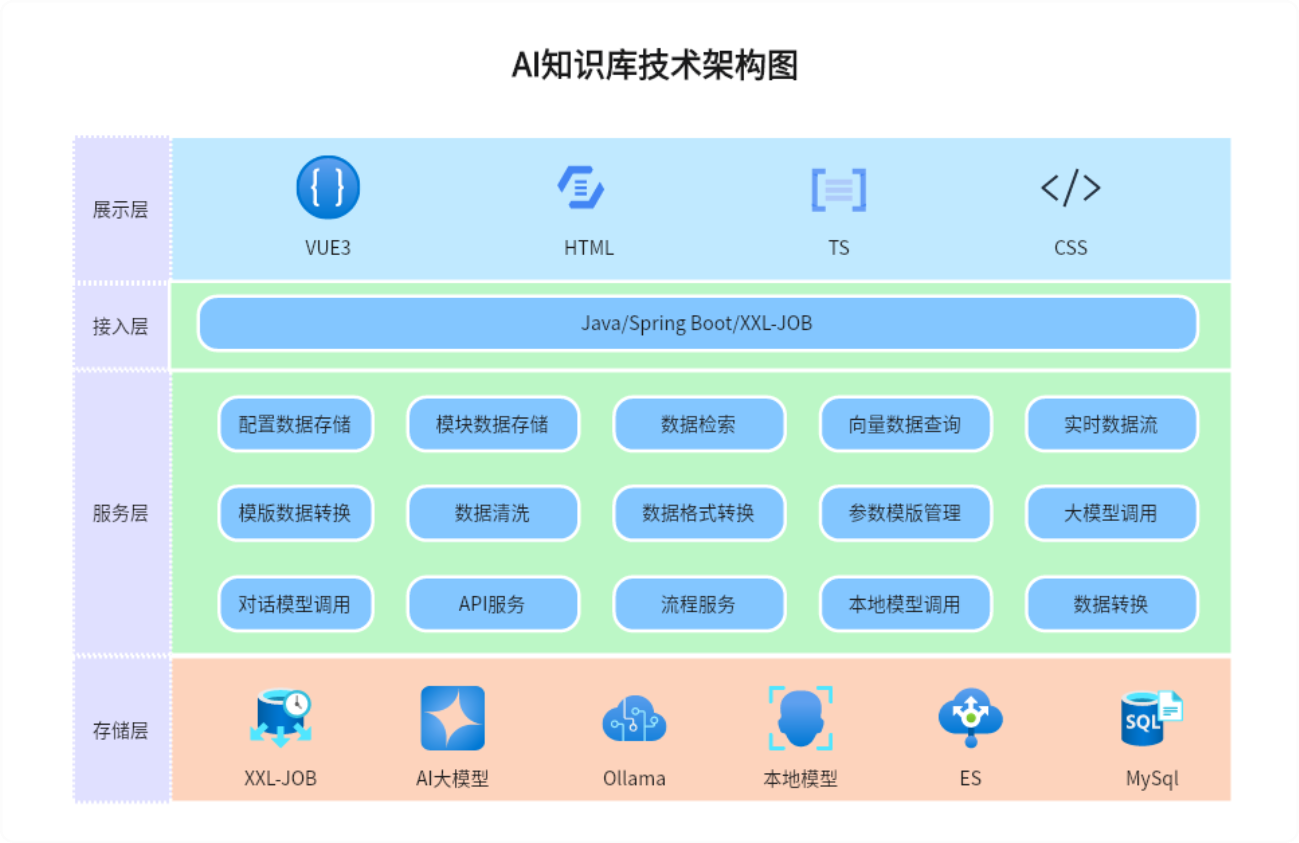This screenshot has height=843, width=1299.
Task: Click the 本地模型 face scan icon
Action: (800, 718)
